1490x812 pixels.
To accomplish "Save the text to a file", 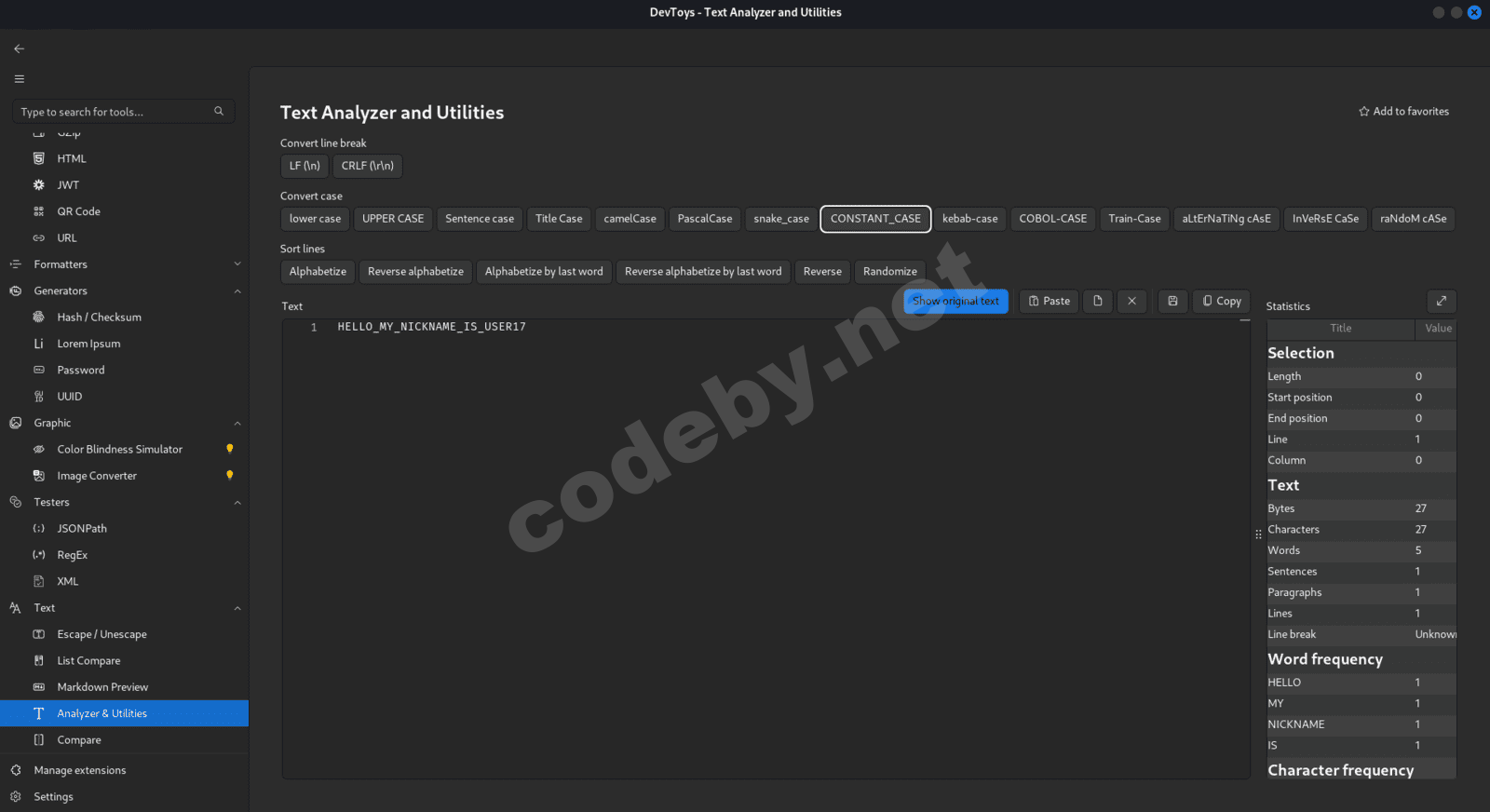I will [1172, 301].
